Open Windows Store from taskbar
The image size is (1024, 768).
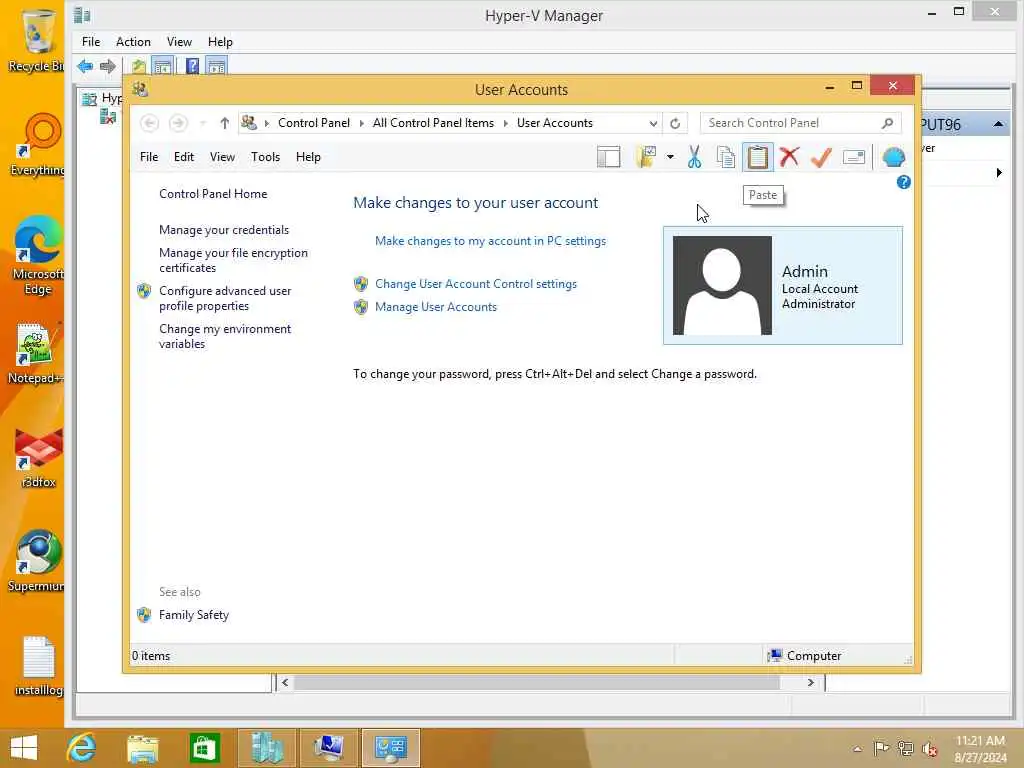click(204, 748)
